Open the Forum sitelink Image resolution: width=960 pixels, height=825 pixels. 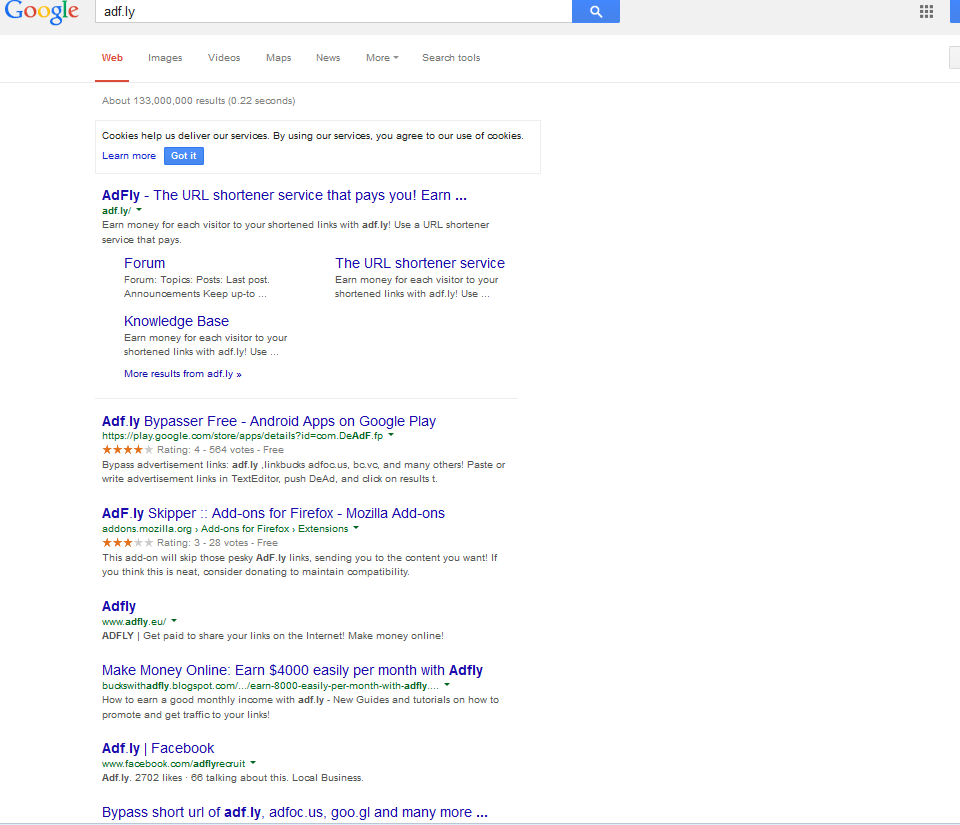pyautogui.click(x=144, y=263)
